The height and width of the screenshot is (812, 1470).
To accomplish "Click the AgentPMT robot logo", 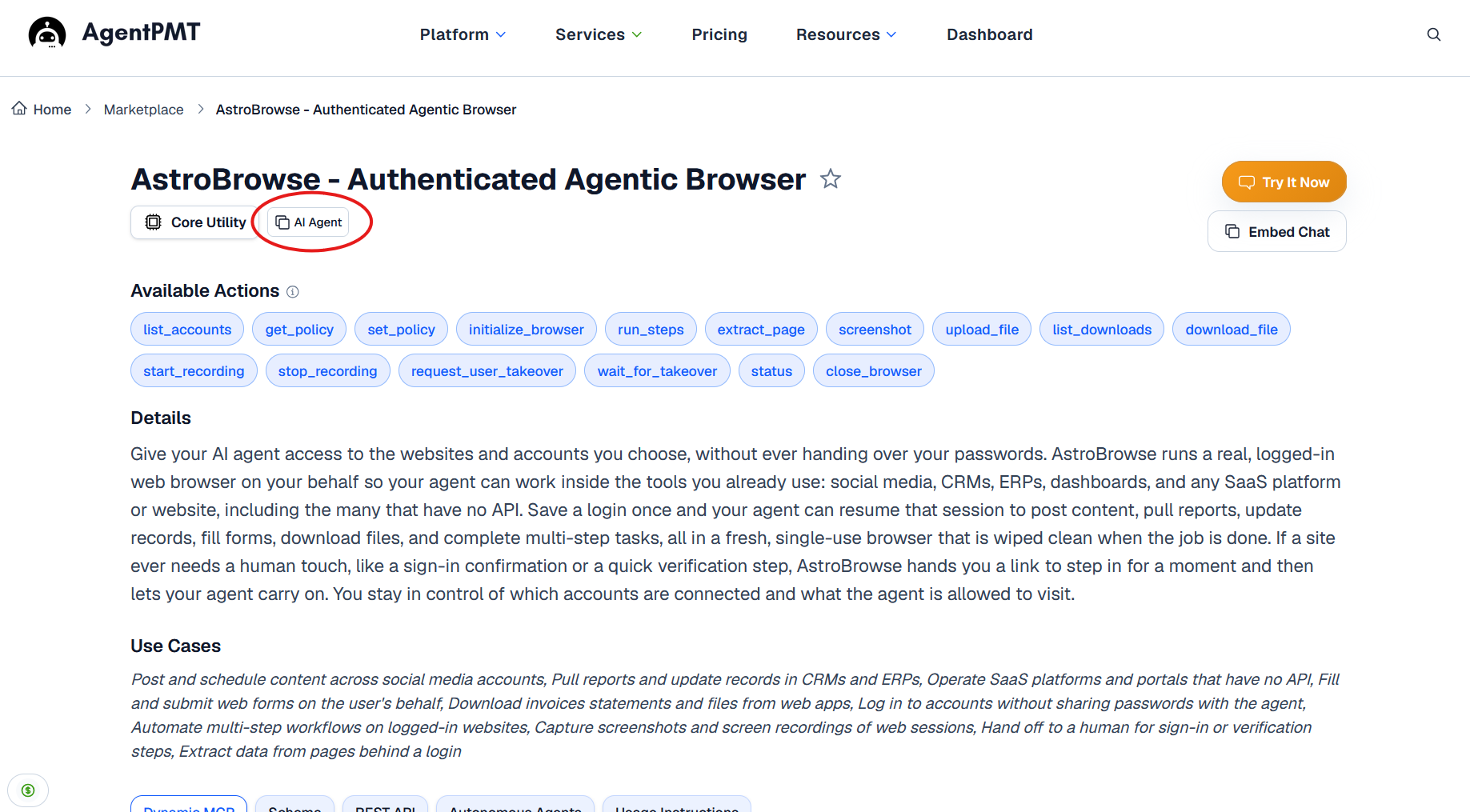I will [47, 33].
